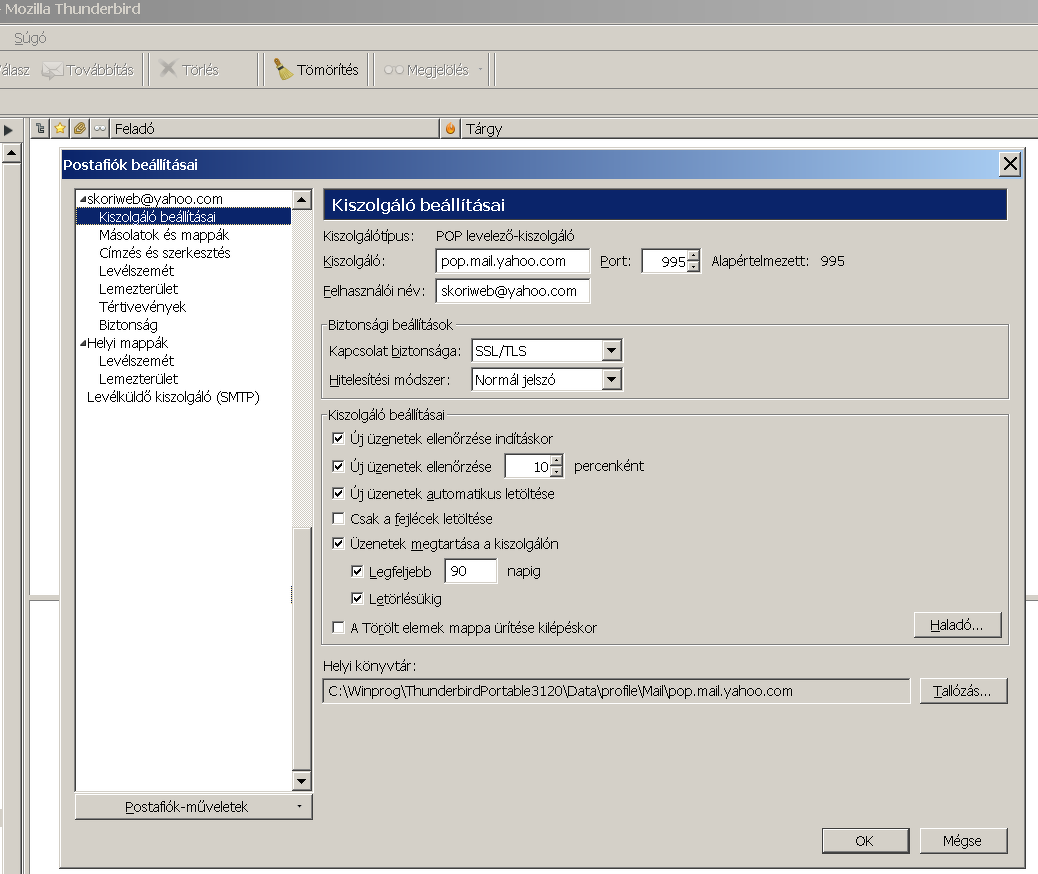This screenshot has height=874, width=1038.
Task: Toggle Új üzenetek automatikus letöltése checkbox
Action: tap(338, 493)
